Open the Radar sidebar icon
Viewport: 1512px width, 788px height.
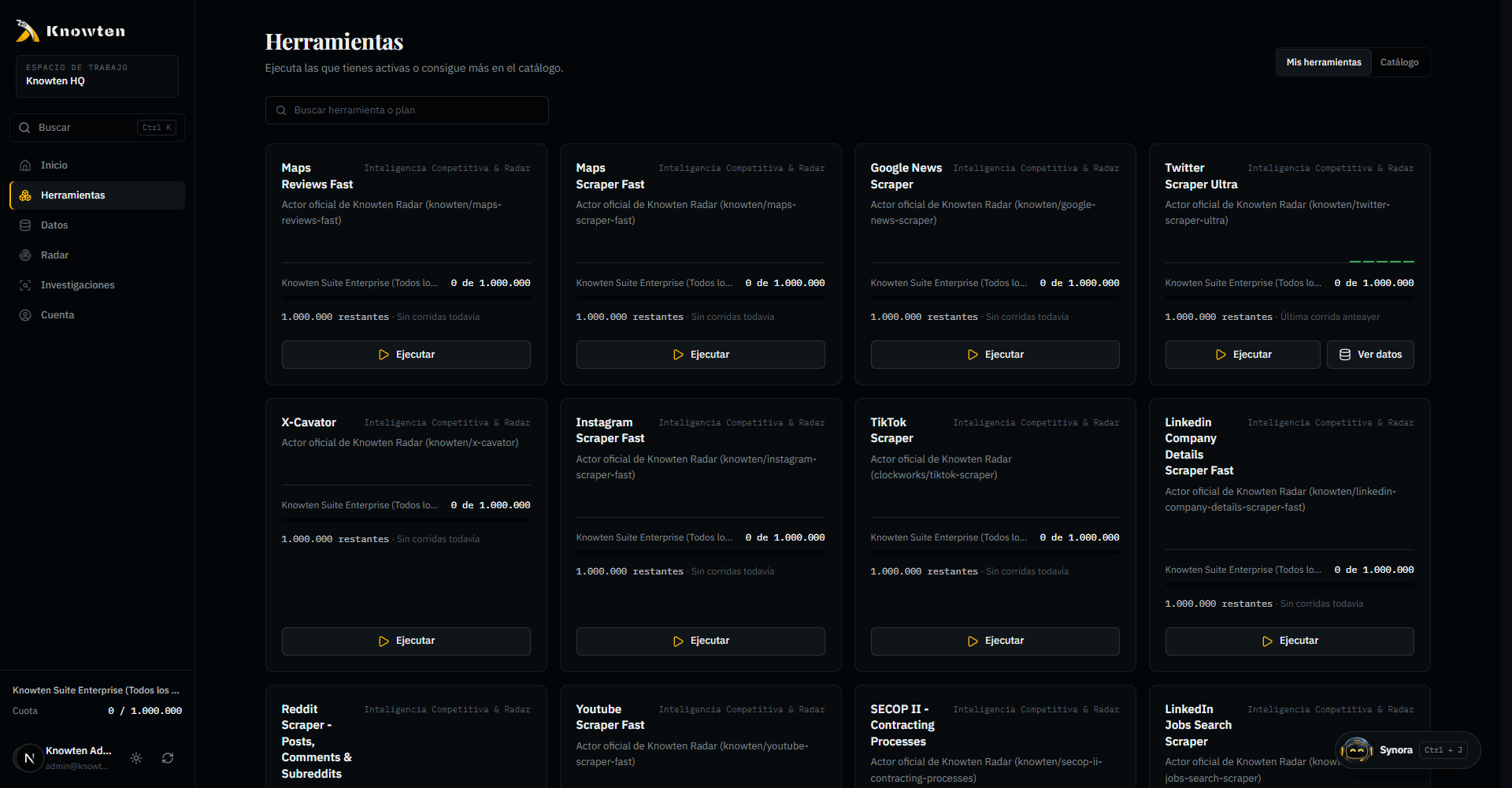(25, 255)
